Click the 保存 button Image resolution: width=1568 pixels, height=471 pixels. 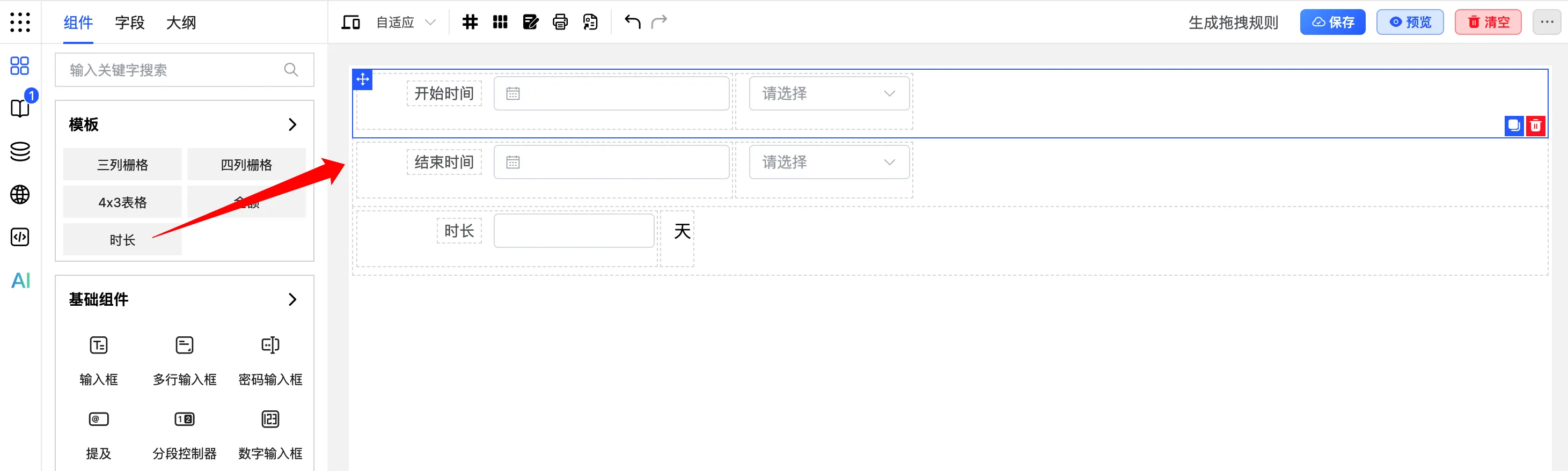click(1332, 23)
